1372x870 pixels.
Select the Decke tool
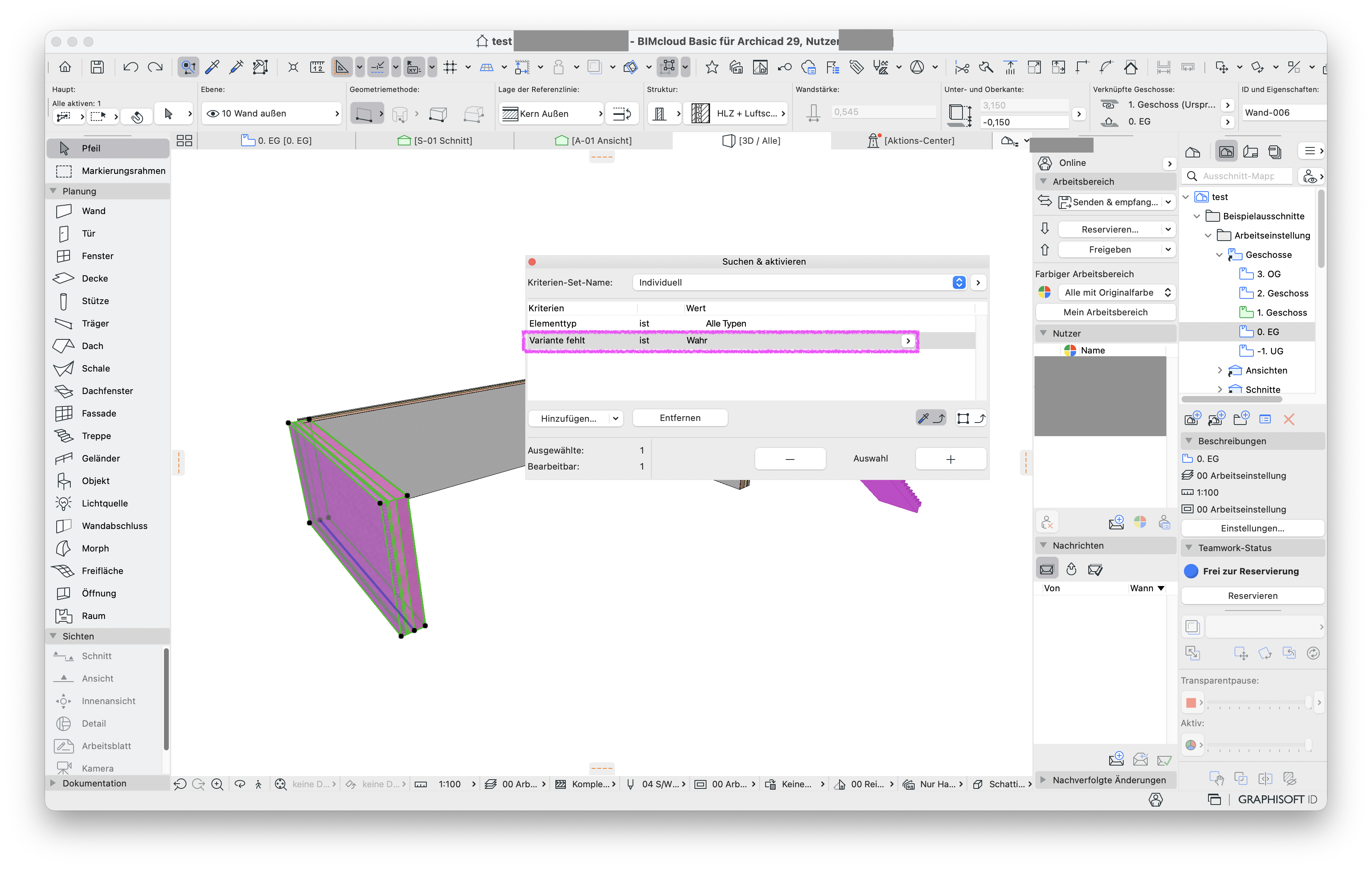click(108, 278)
